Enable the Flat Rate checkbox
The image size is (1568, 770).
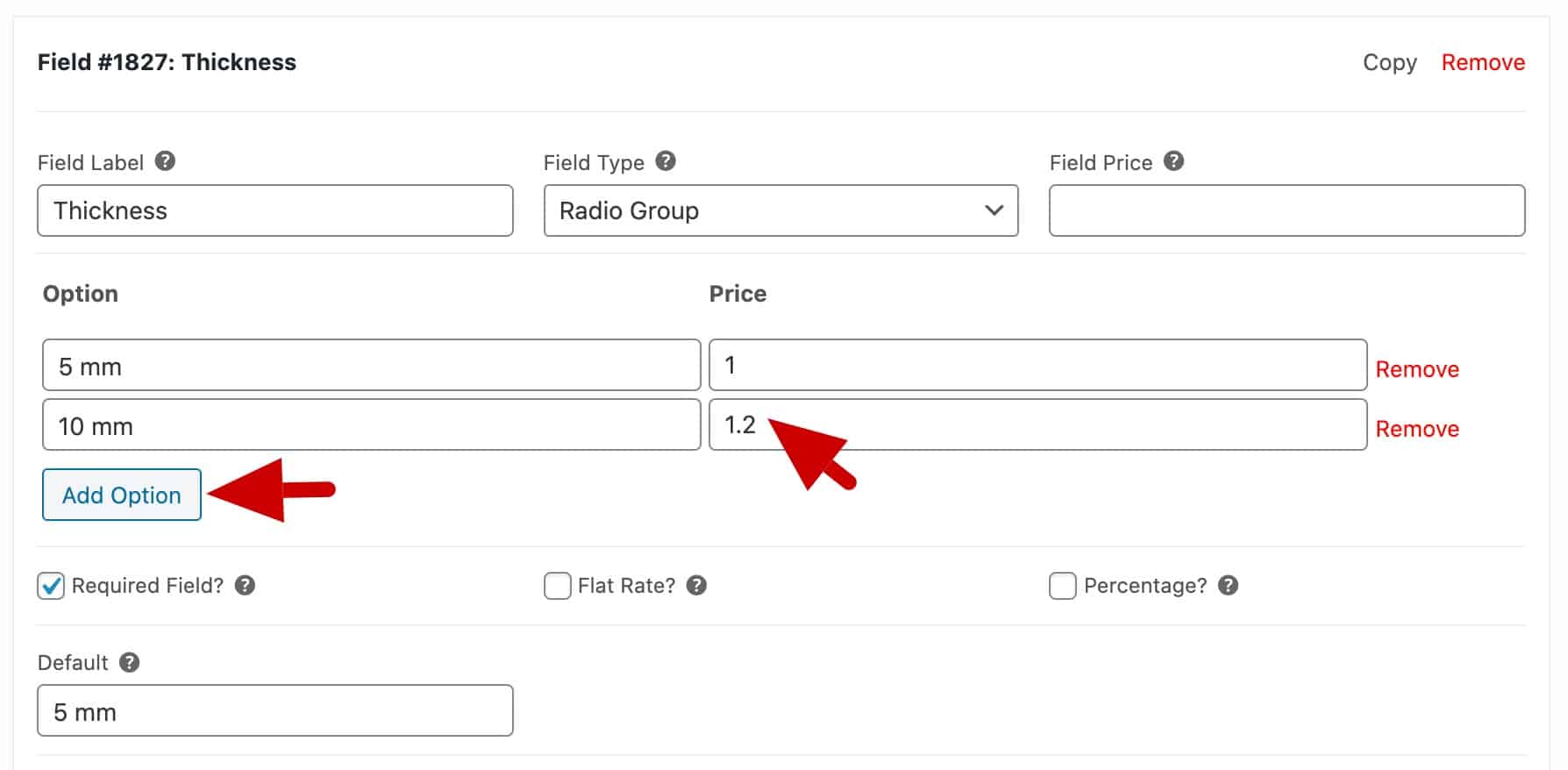click(557, 586)
